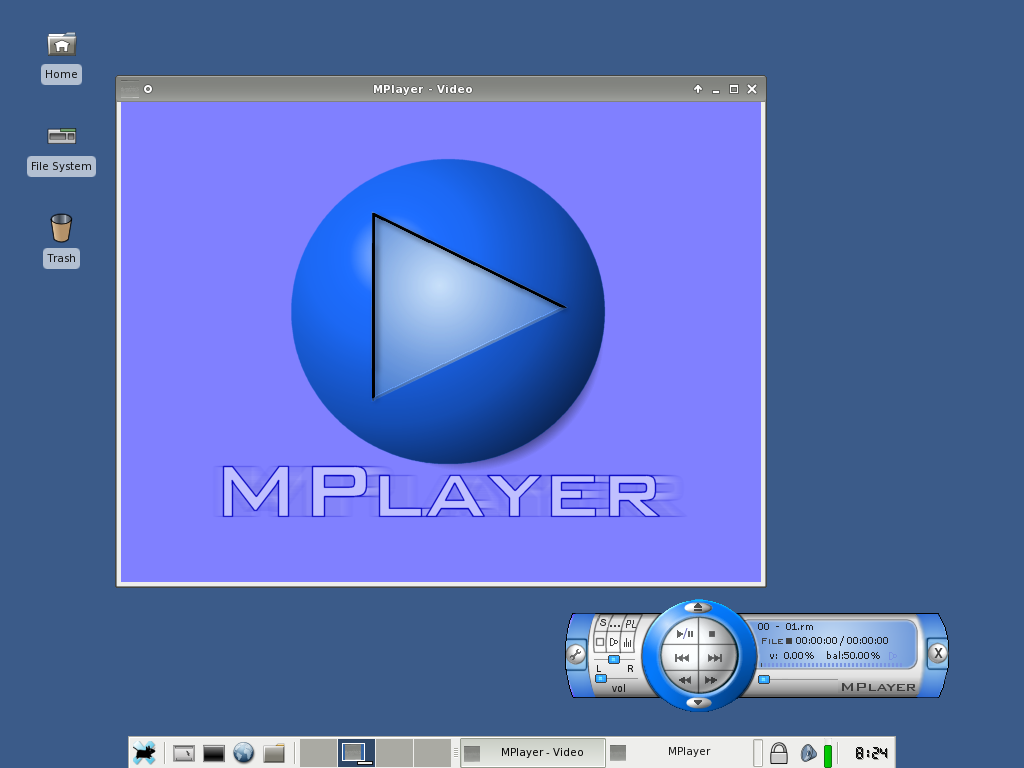Click the green level indicator in the panel
Viewport: 1024px width, 768px height.
pos(828,754)
